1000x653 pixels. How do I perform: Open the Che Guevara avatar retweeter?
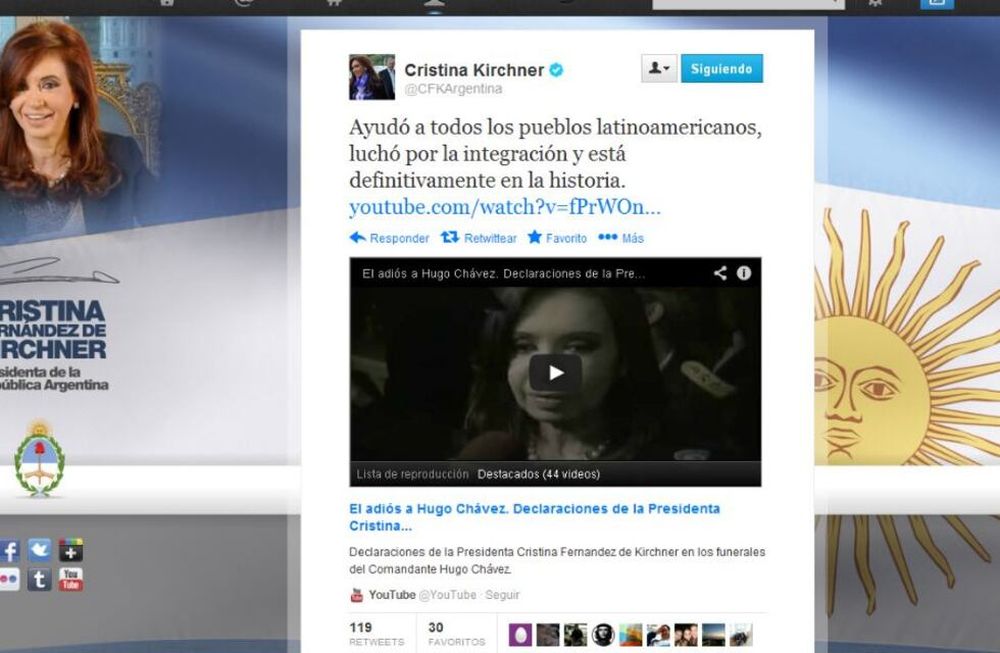603,635
